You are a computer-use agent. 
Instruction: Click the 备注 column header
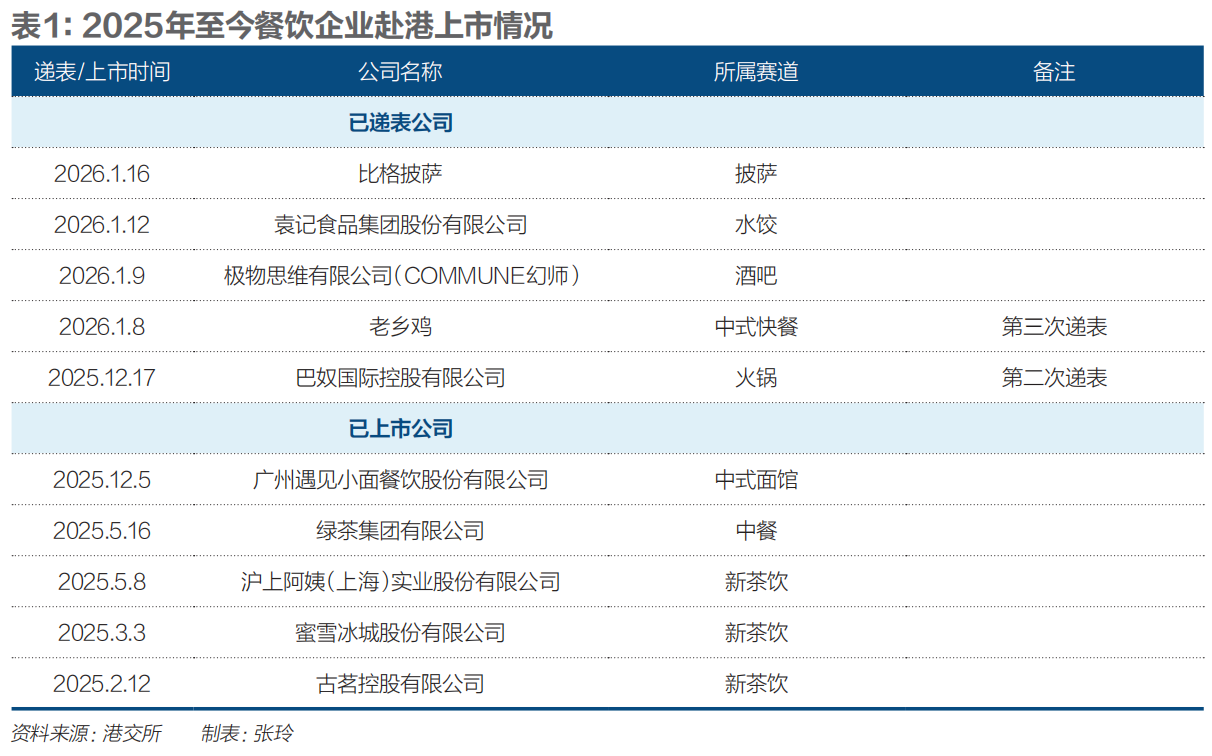point(1054,72)
